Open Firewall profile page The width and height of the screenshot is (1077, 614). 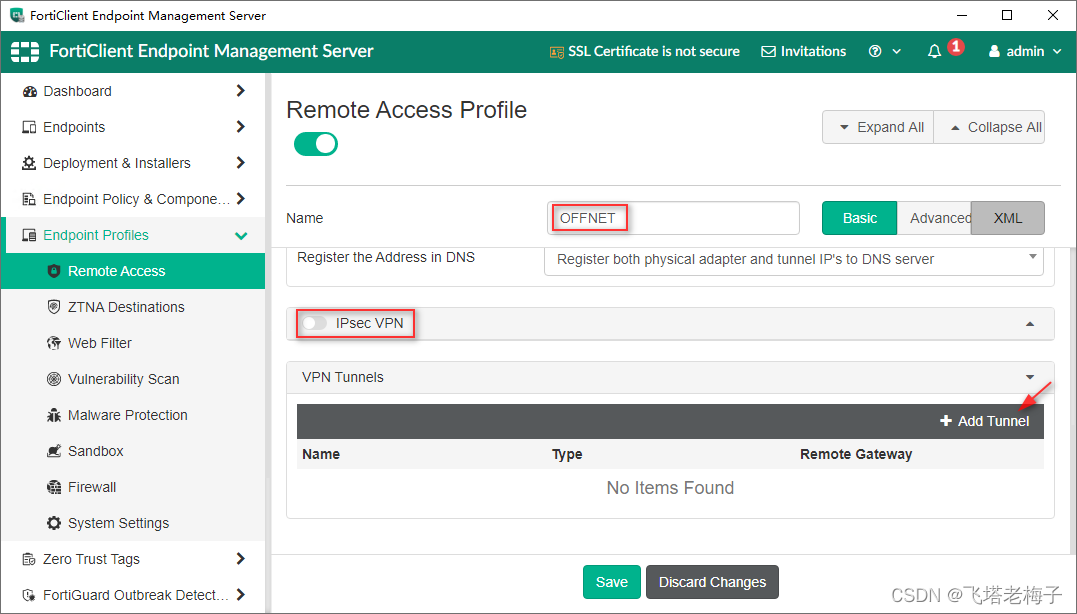point(133,488)
